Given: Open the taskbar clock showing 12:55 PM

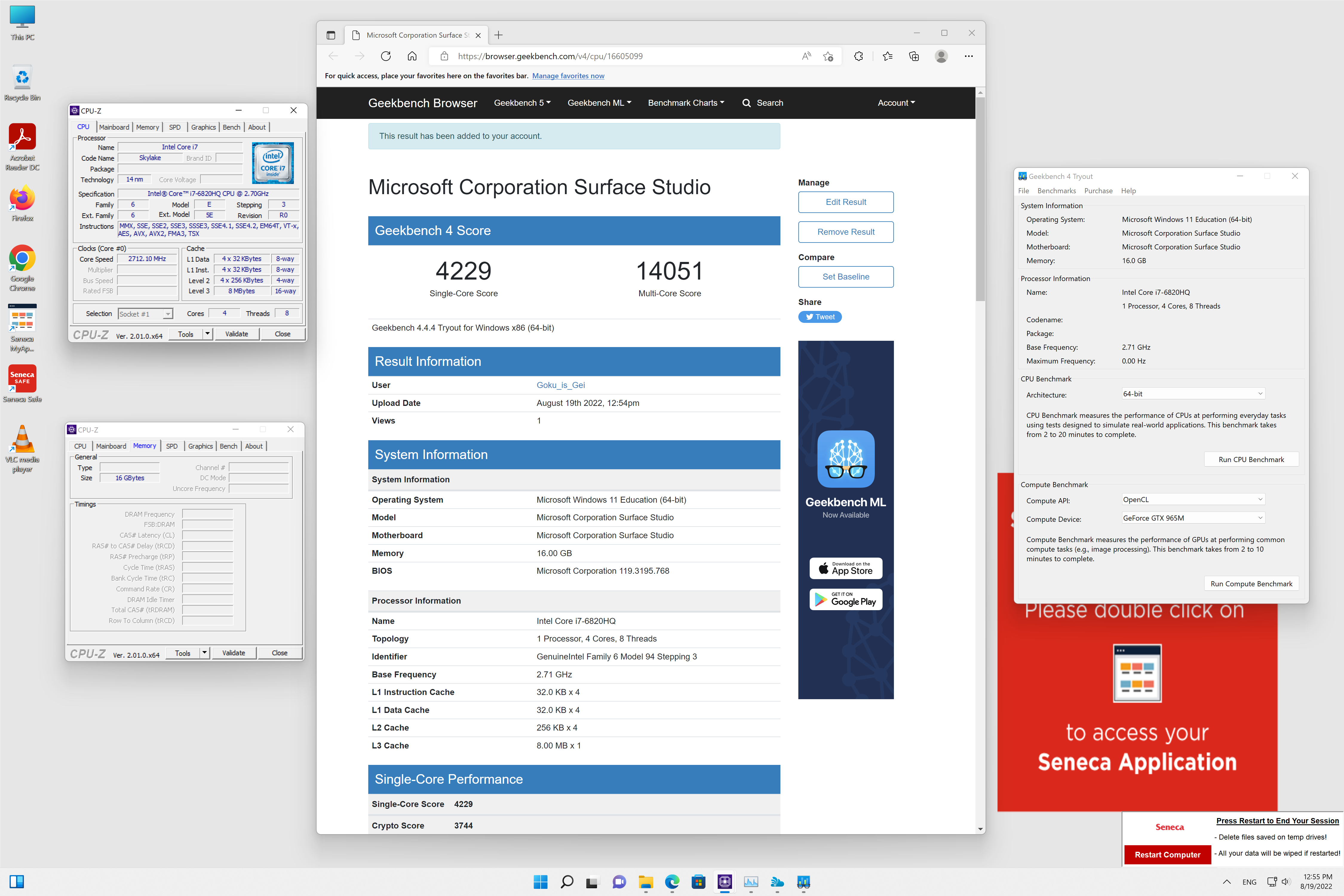Looking at the screenshot, I should click(1317, 882).
